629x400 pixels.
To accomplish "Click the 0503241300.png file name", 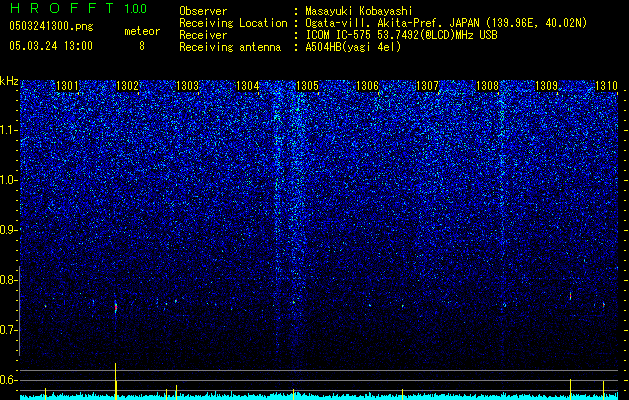I will coord(51,26).
